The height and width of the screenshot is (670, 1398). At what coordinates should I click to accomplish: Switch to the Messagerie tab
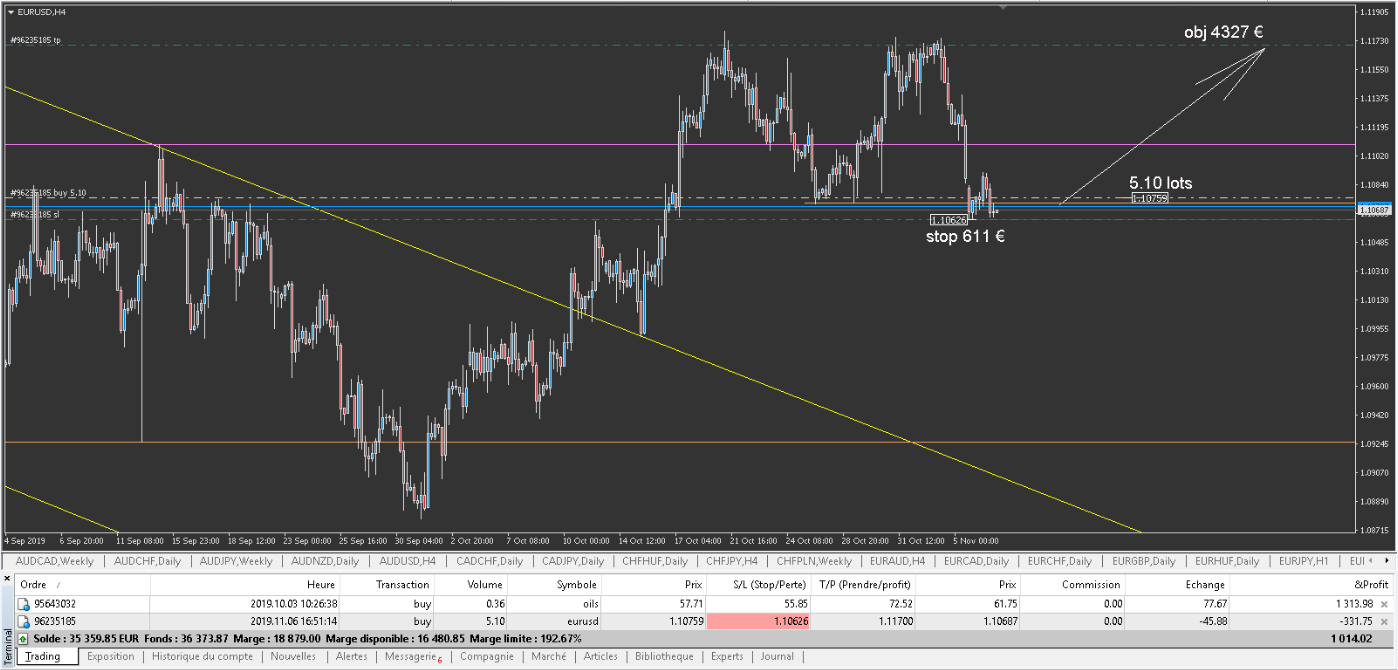point(410,657)
